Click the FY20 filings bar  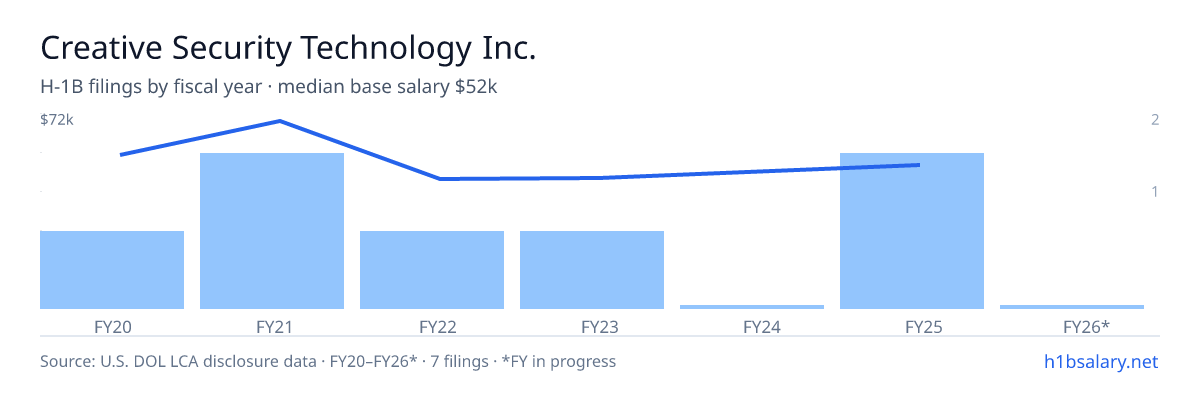[112, 270]
